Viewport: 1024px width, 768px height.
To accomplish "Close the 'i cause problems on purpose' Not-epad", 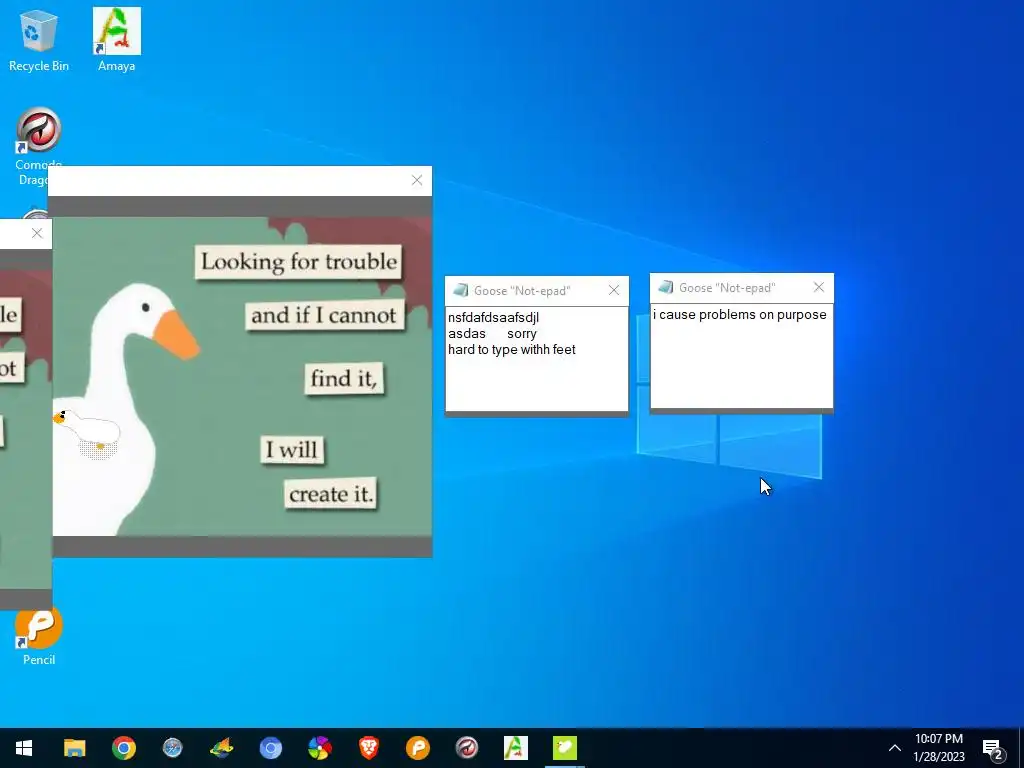I will (x=819, y=287).
